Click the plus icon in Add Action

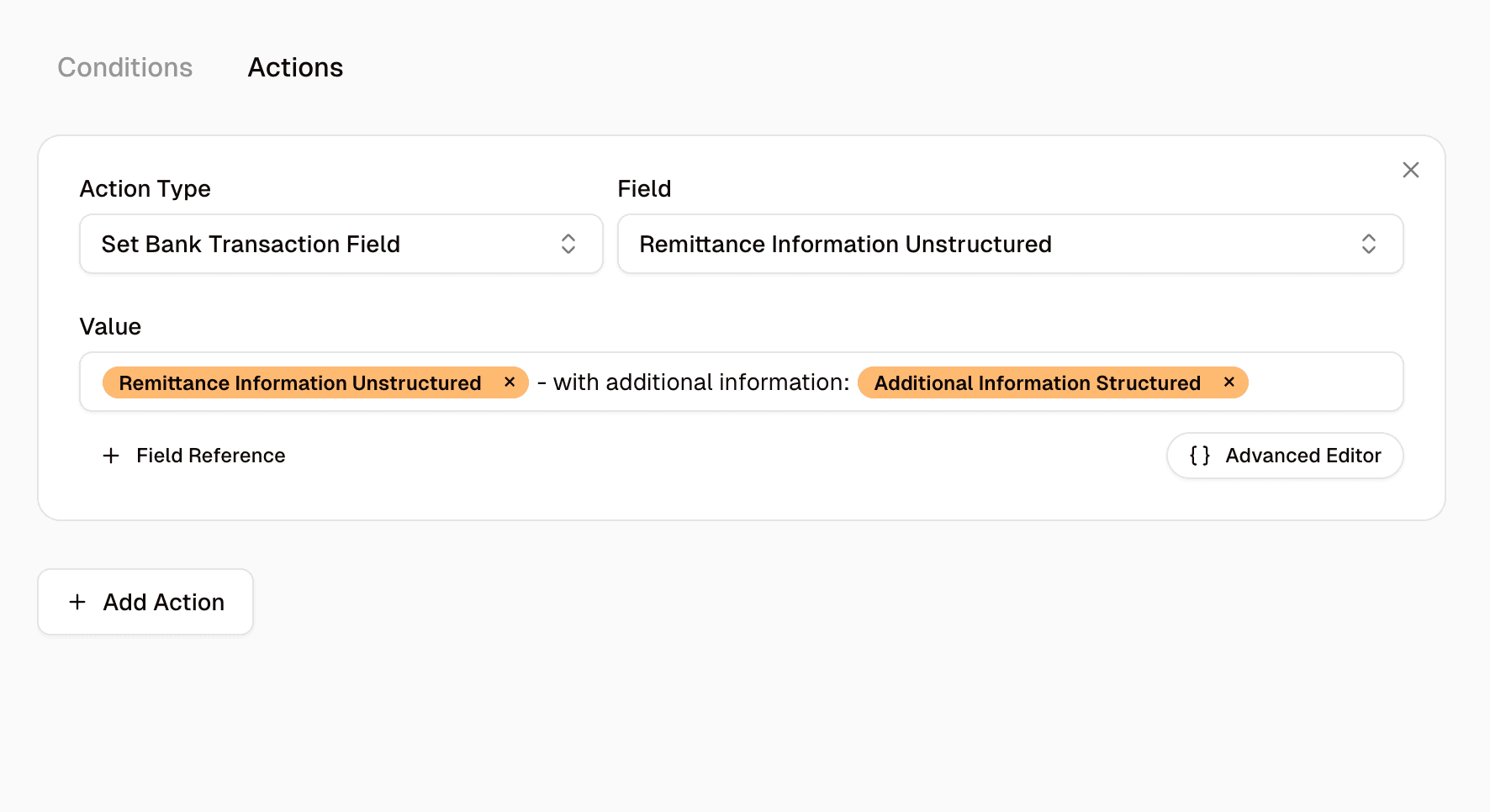coord(77,602)
